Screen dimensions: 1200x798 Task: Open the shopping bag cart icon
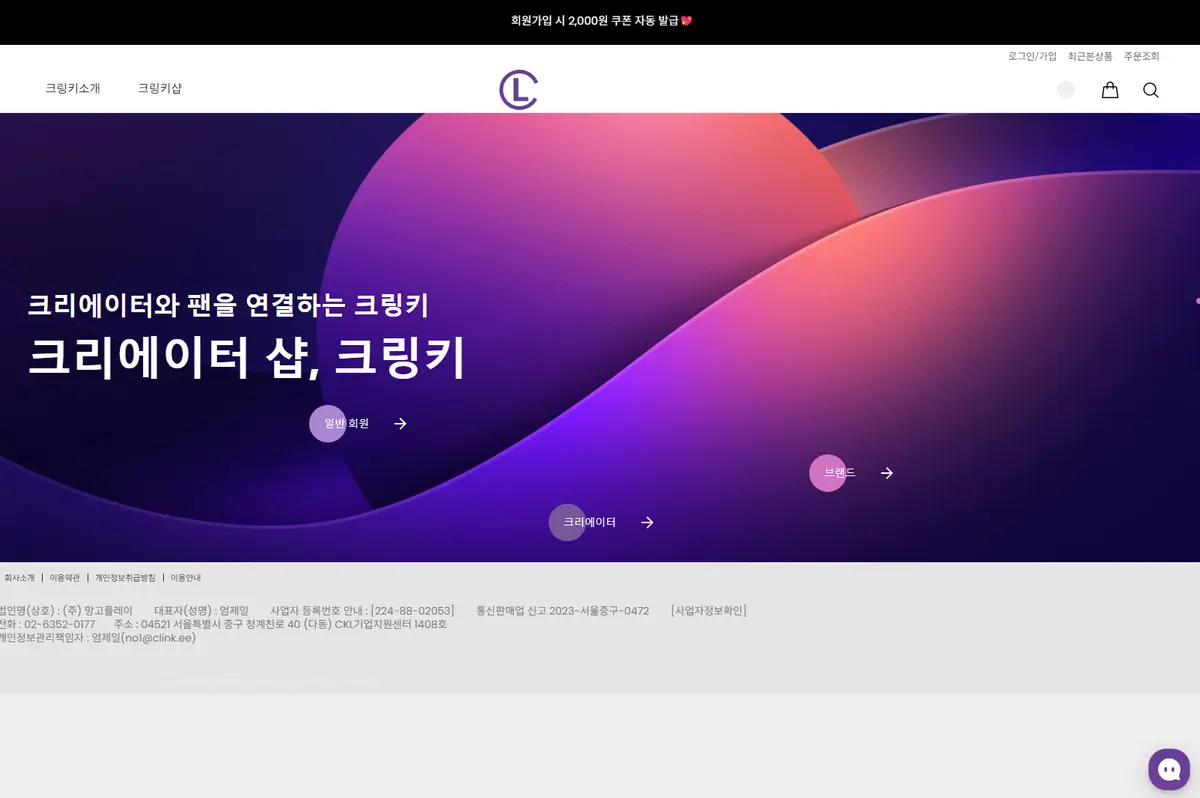(1109, 90)
